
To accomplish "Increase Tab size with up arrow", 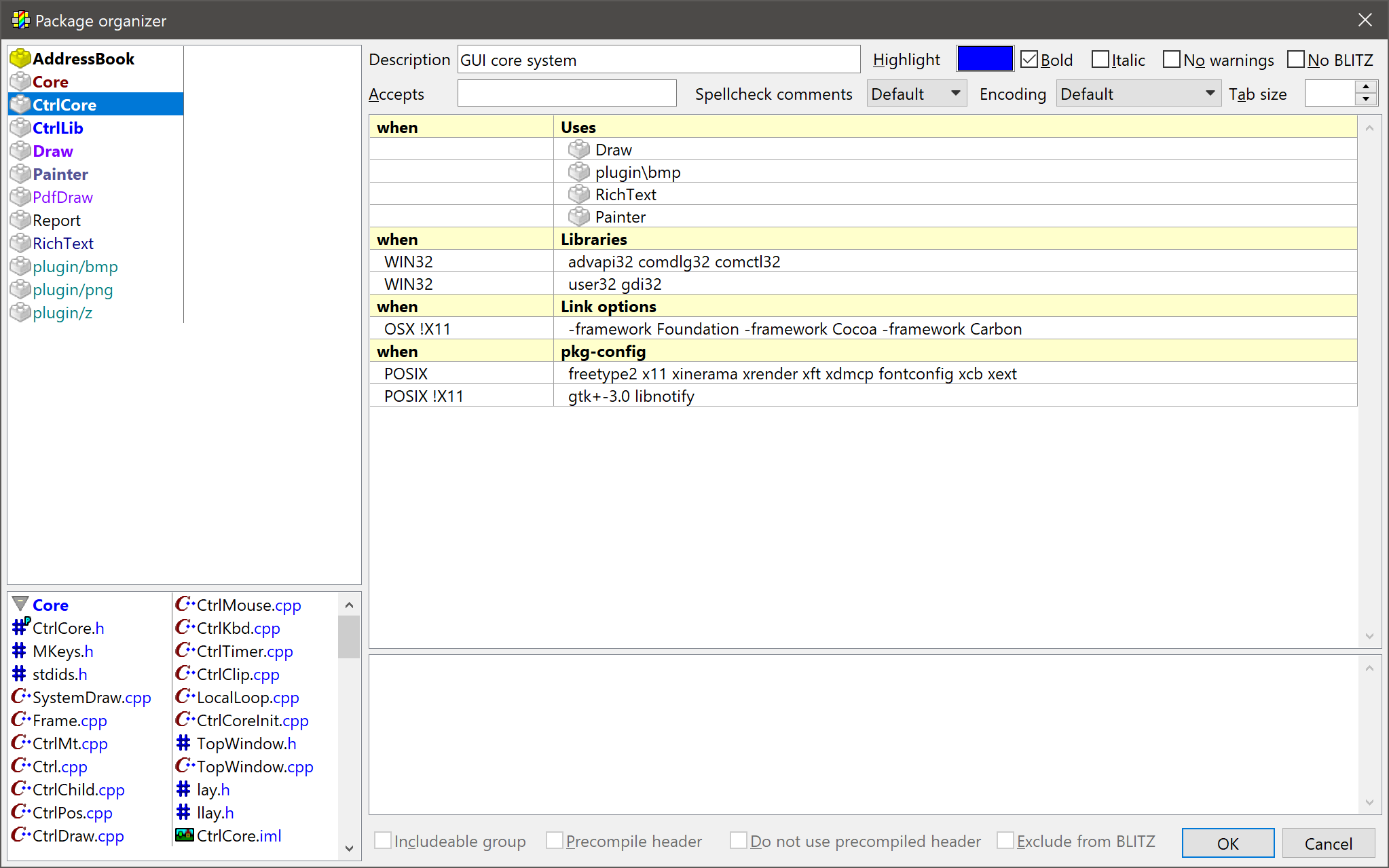I will [x=1366, y=87].
